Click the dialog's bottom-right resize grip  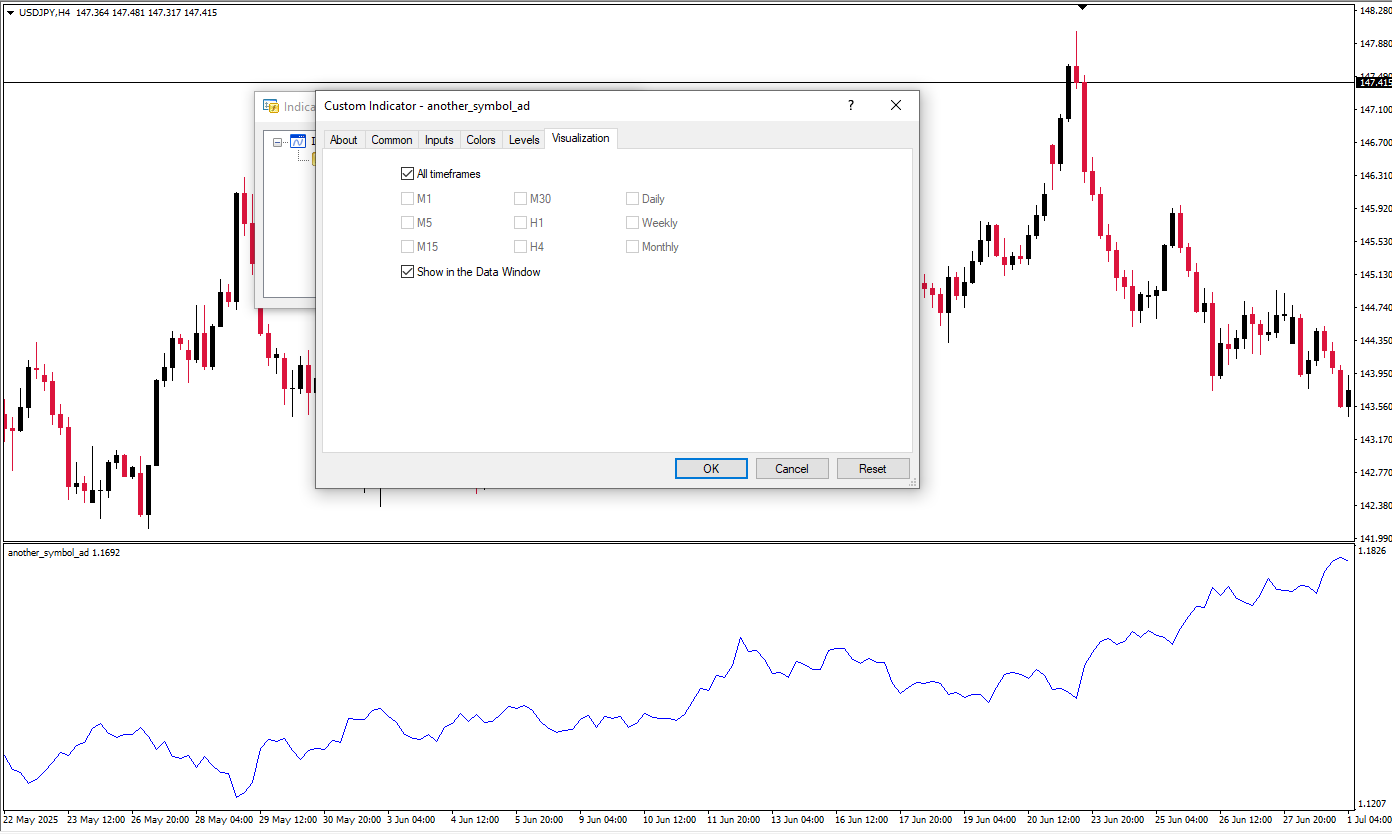(x=912, y=482)
